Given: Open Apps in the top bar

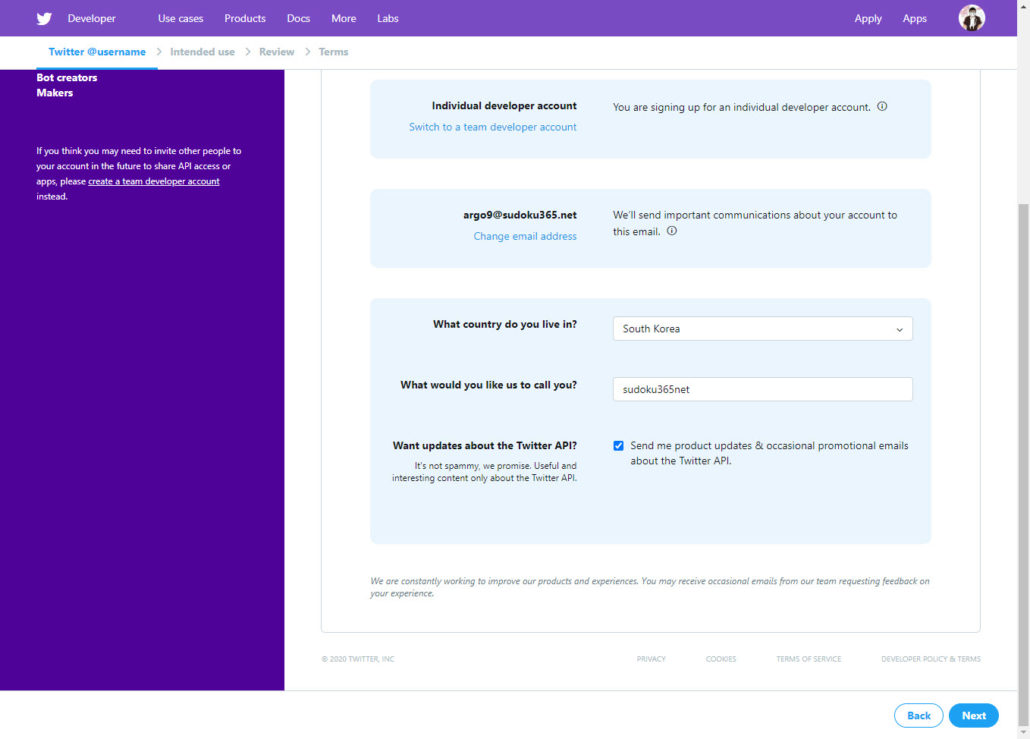Looking at the screenshot, I should click(914, 18).
